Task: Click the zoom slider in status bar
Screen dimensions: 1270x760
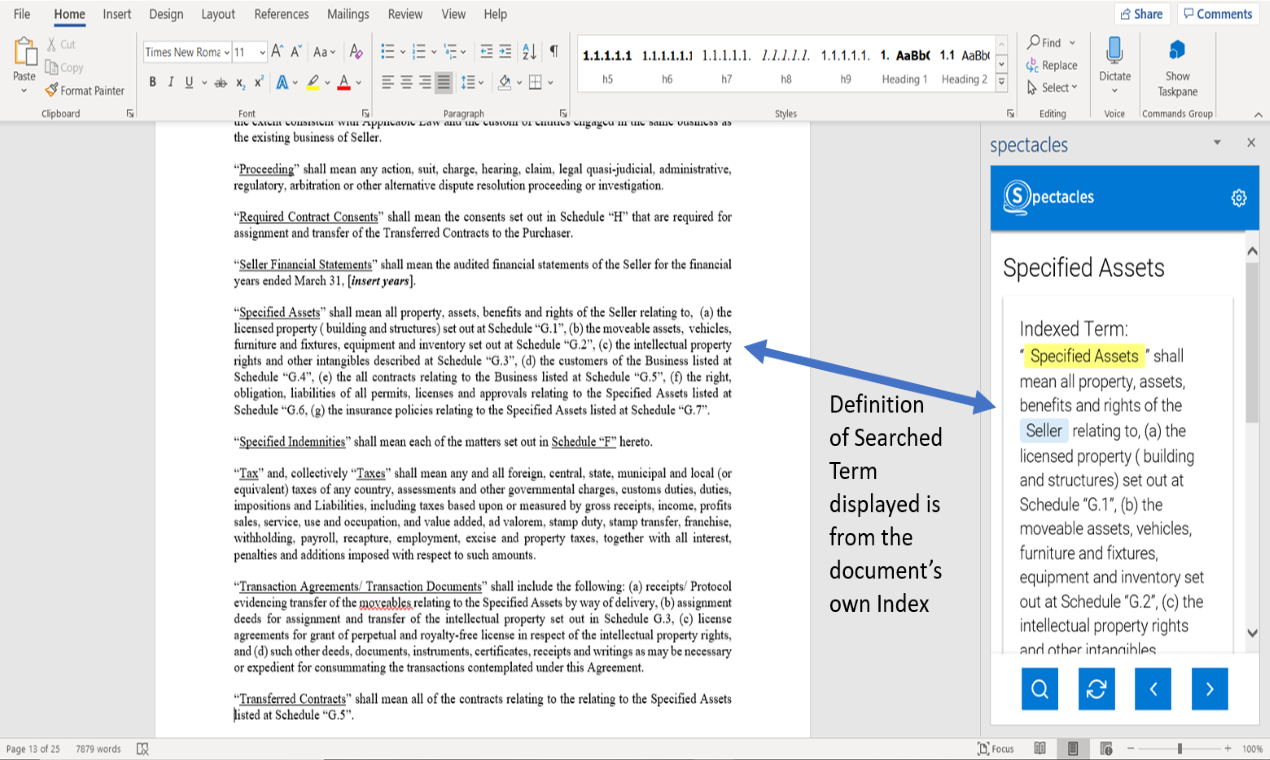Action: 1180,748
